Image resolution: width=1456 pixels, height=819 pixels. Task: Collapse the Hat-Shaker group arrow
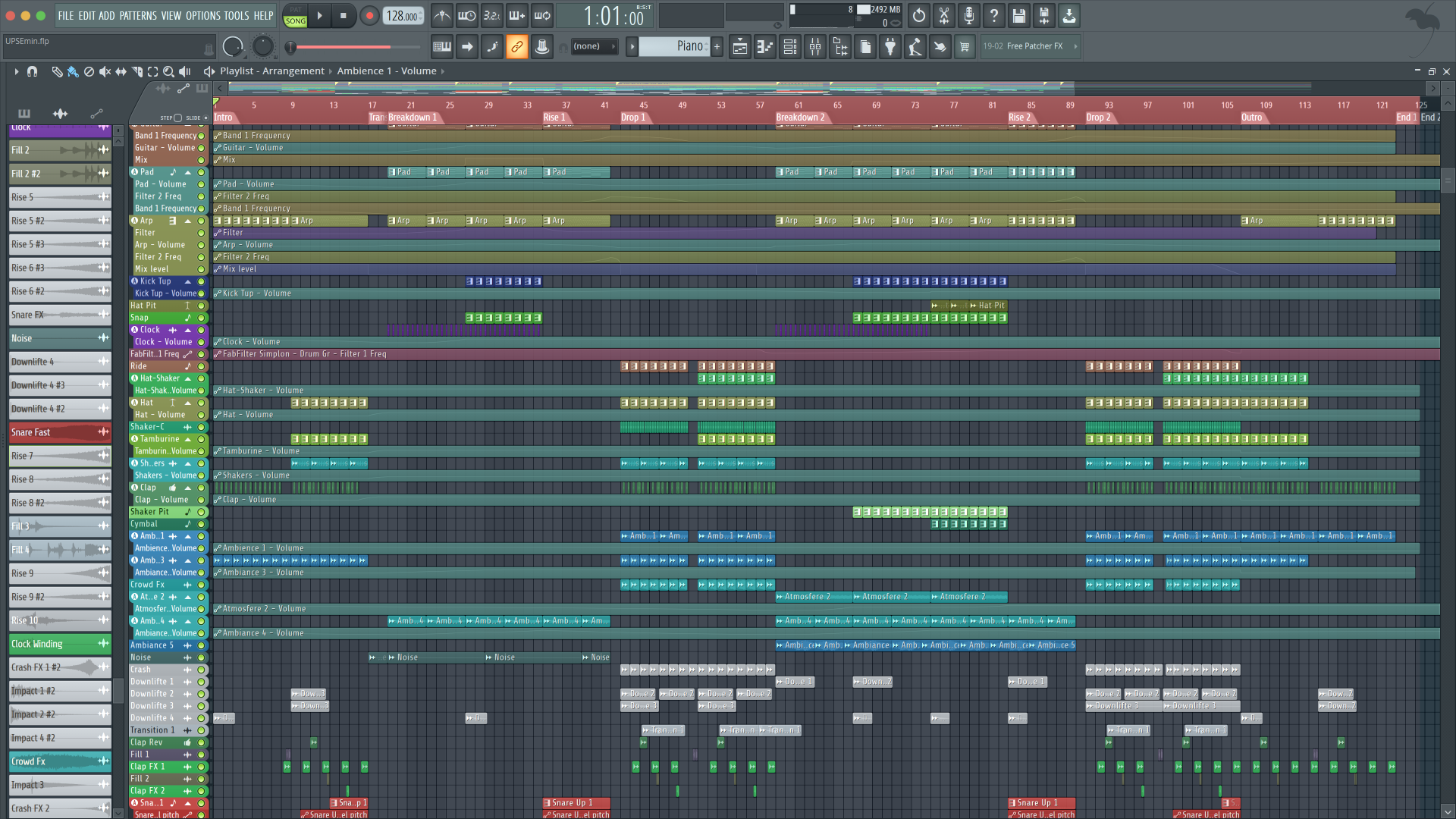point(188,378)
